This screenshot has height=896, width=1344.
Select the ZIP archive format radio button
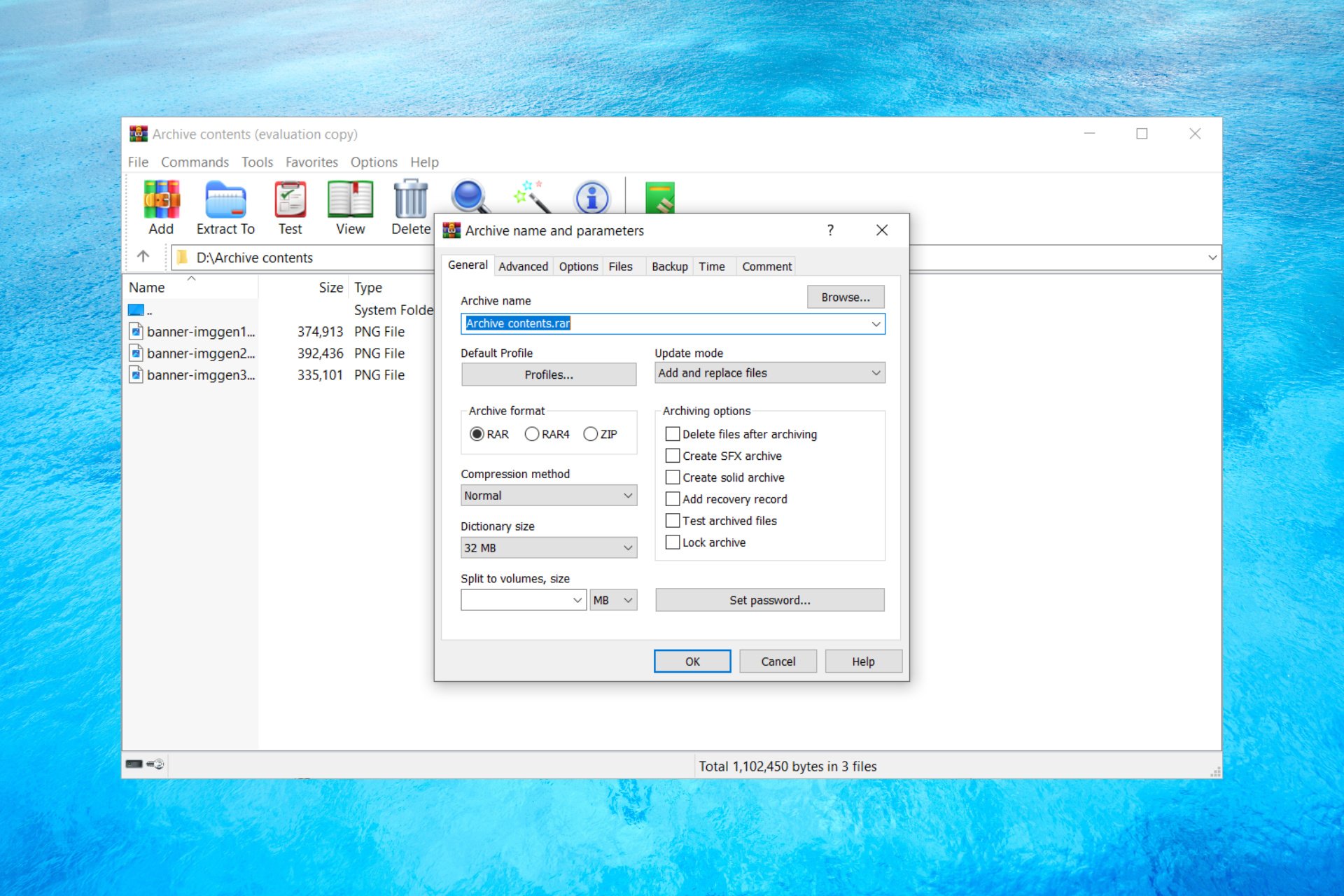pyautogui.click(x=590, y=434)
